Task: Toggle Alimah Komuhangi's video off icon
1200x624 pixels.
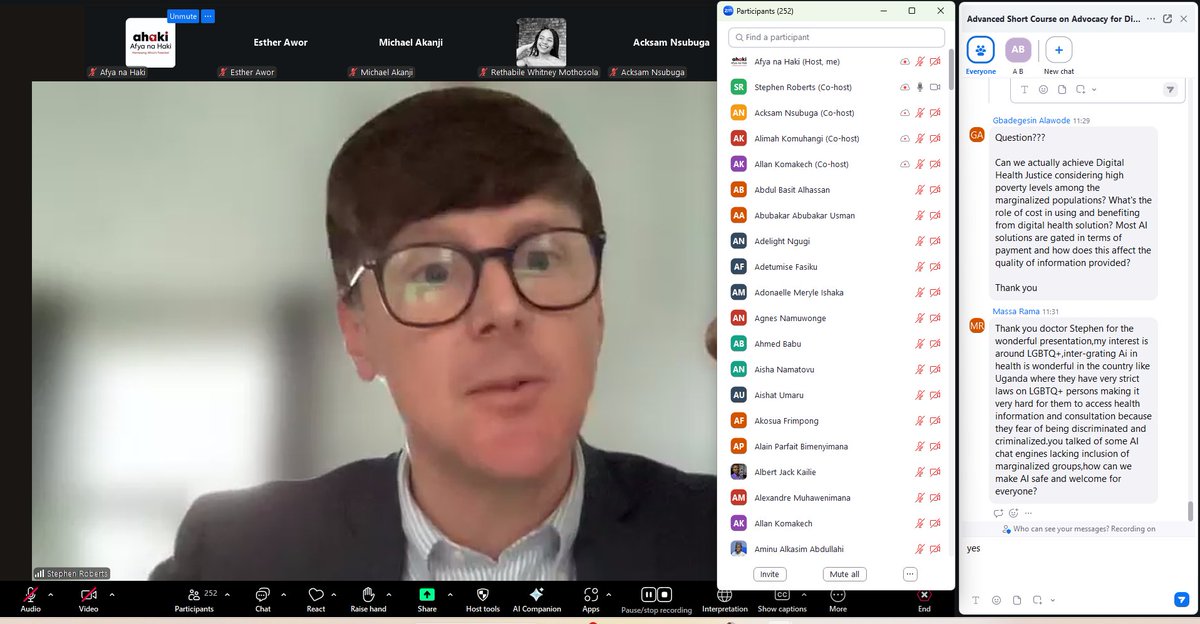Action: pyautogui.click(x=936, y=138)
